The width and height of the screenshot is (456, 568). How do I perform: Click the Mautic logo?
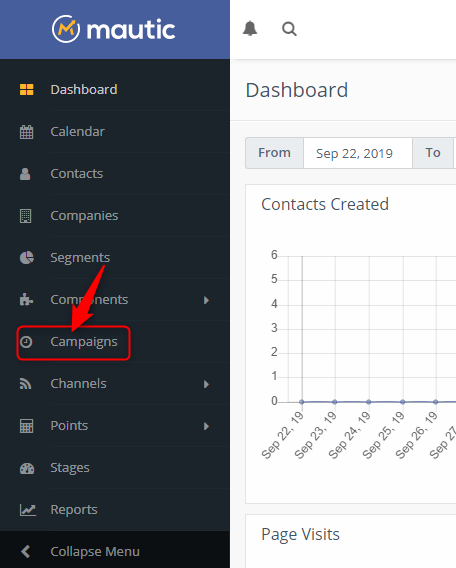(x=113, y=29)
